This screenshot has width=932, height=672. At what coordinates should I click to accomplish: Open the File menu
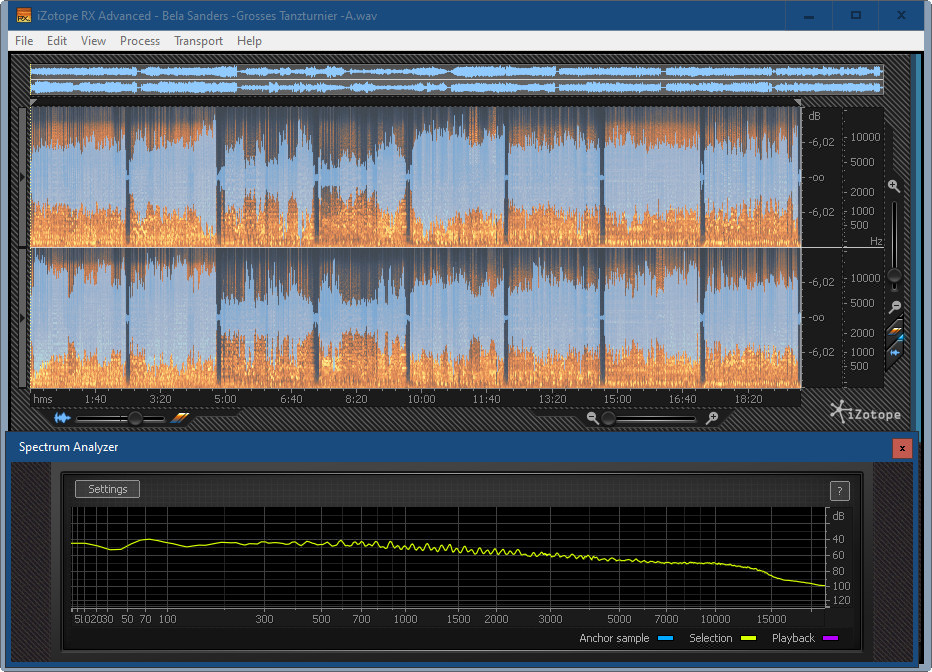(24, 41)
